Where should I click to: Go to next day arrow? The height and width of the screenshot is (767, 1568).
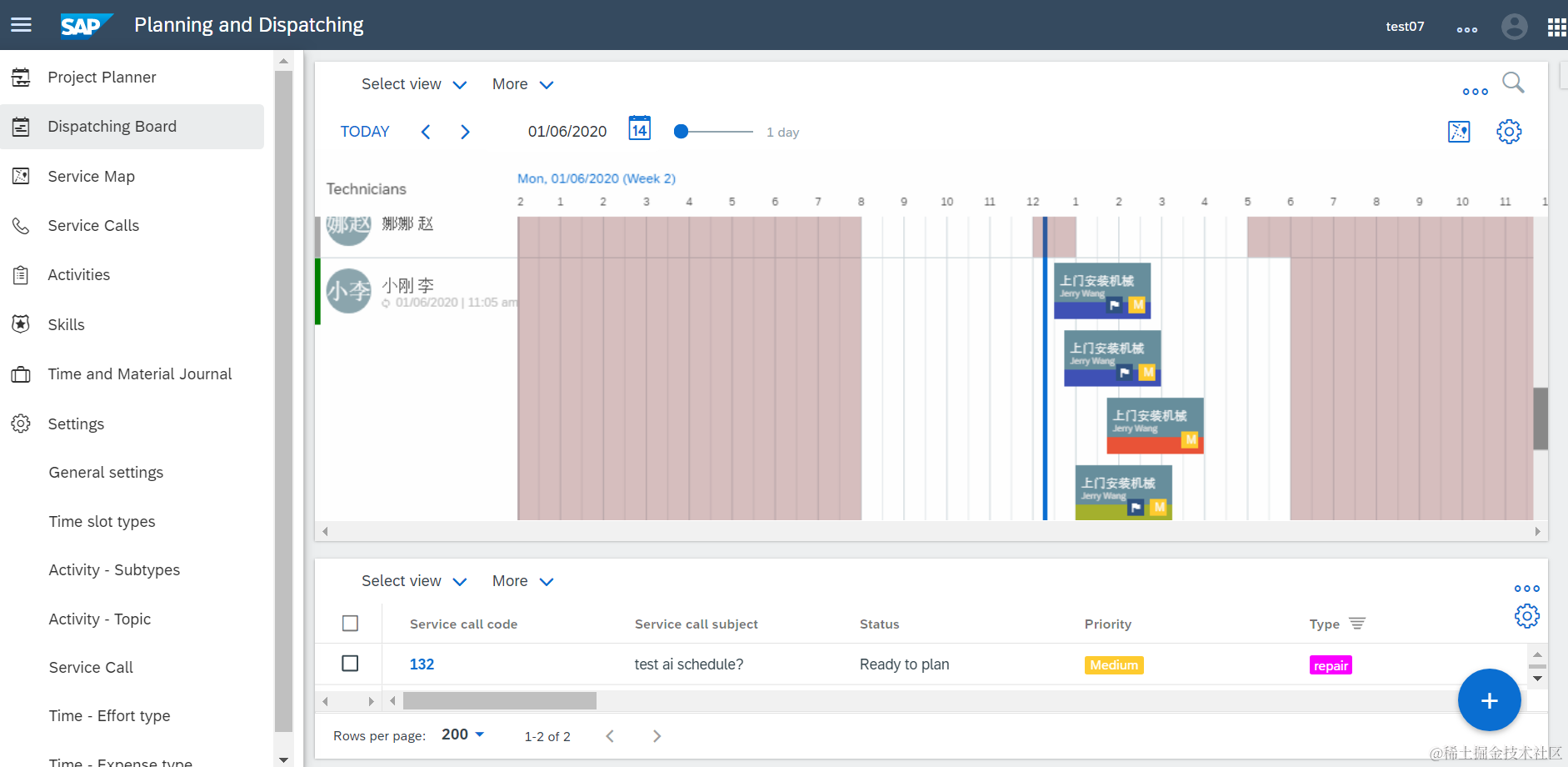pyautogui.click(x=465, y=132)
